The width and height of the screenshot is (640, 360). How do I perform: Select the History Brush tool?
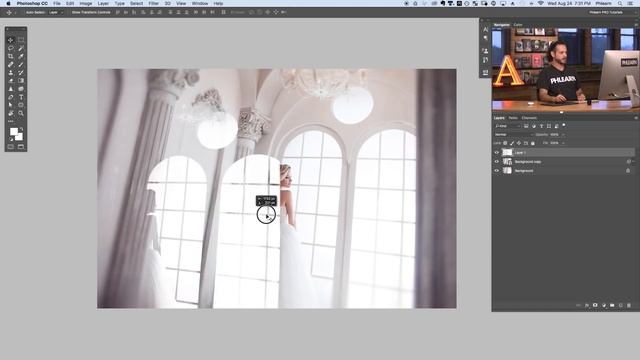tap(21, 73)
